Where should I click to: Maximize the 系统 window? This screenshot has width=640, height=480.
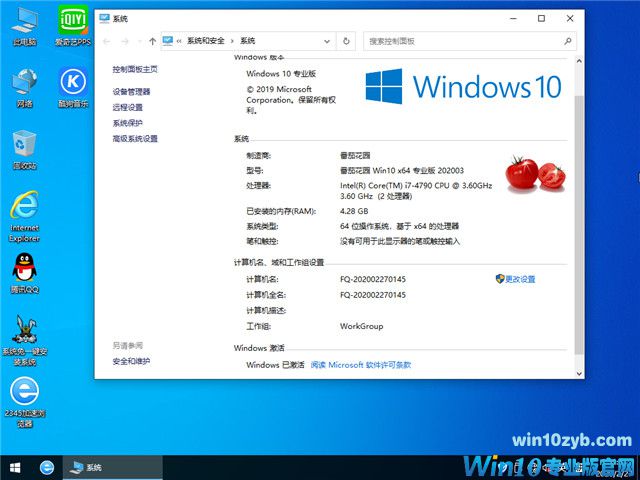[541, 18]
